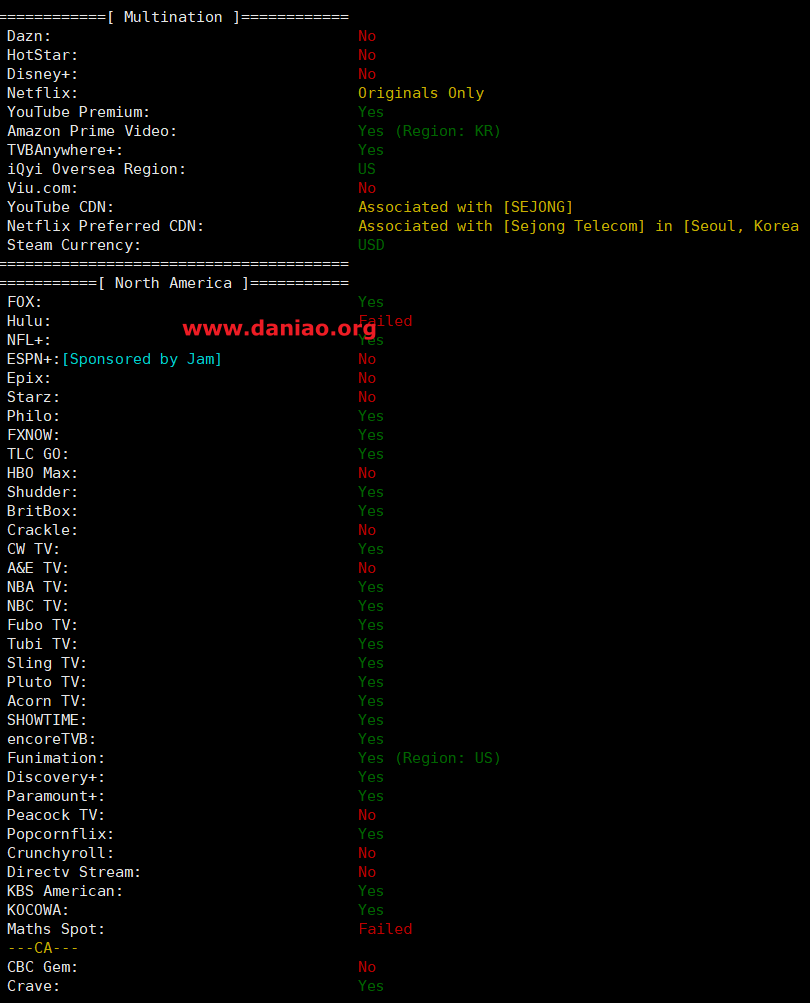Click the '[ North America ]' section header
This screenshot has width=810, height=1003.
coord(173,283)
